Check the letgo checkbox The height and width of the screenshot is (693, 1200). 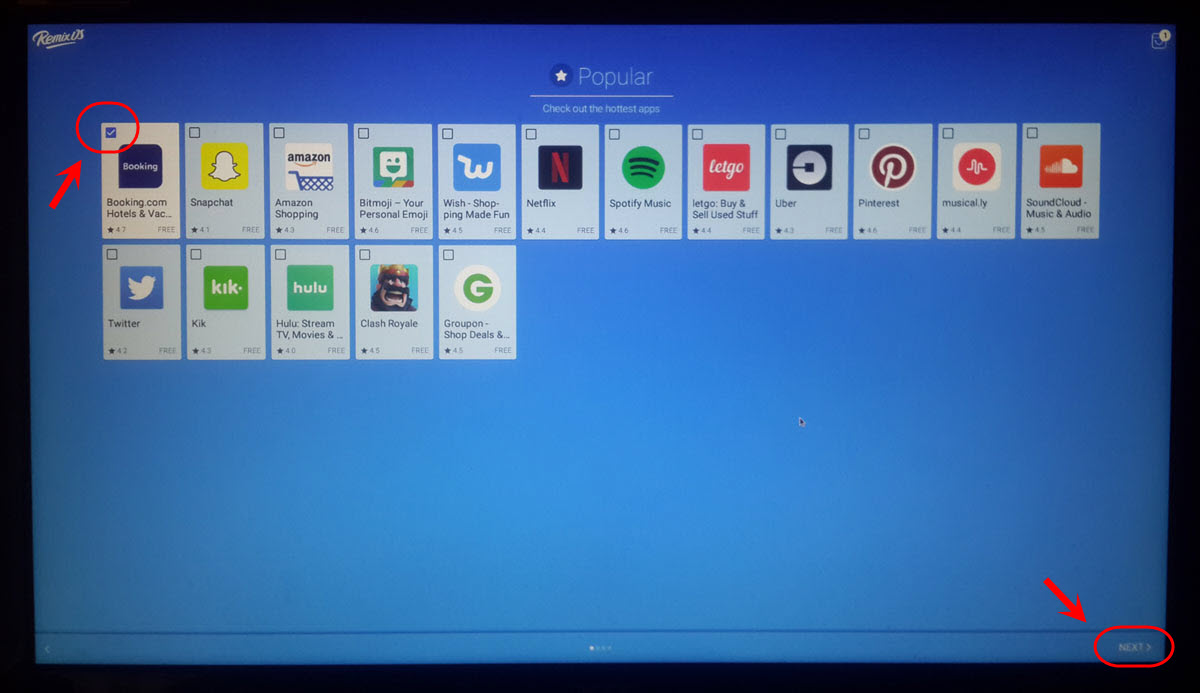tap(697, 133)
